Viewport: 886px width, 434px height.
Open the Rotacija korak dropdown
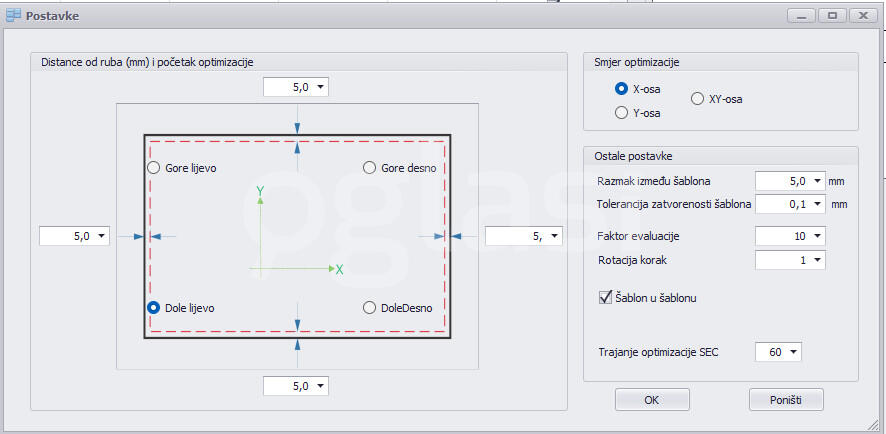pos(817,260)
